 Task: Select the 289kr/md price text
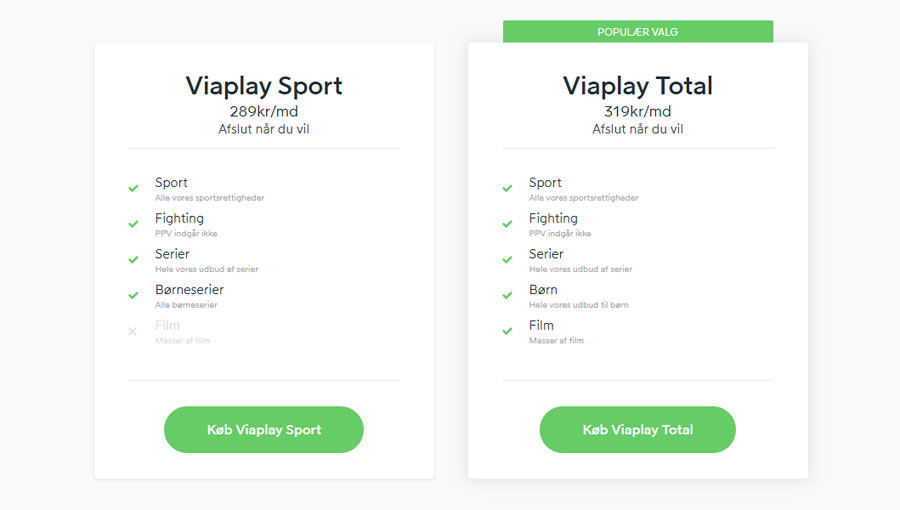(x=264, y=111)
